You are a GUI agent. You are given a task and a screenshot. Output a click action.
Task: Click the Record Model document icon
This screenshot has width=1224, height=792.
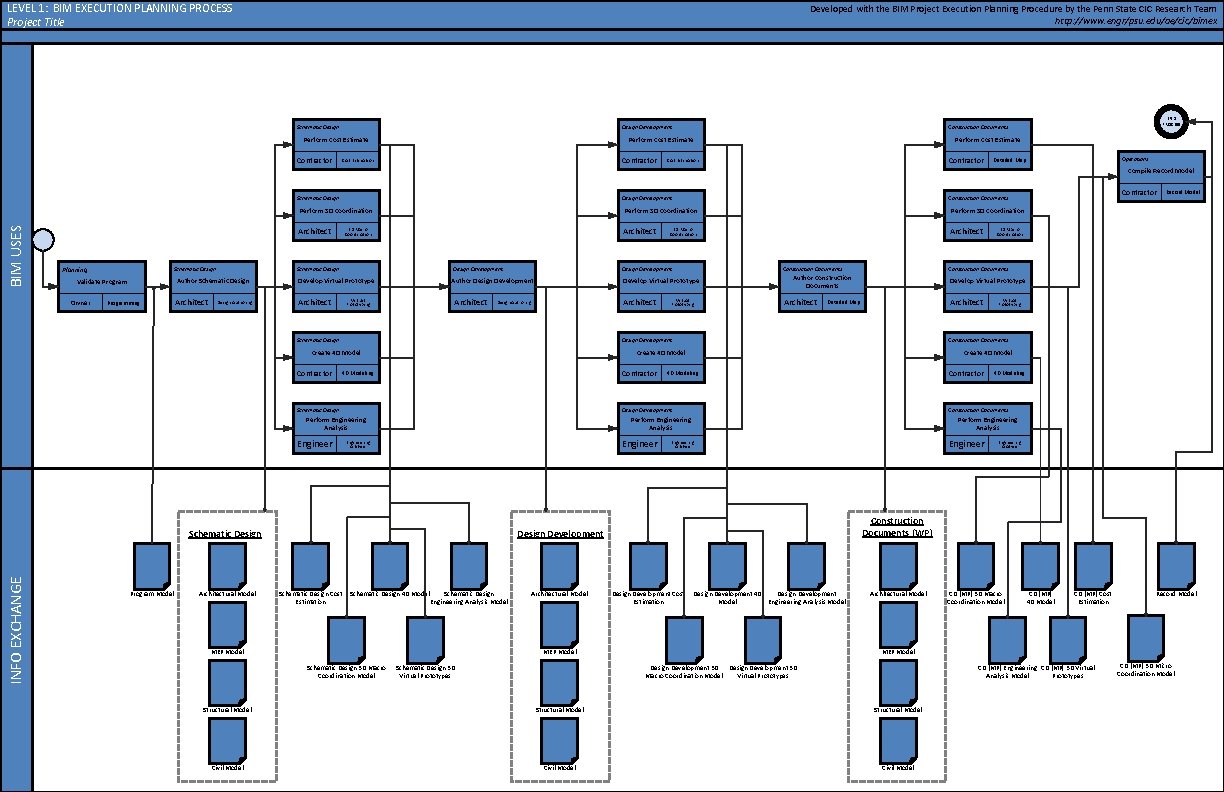[x=1176, y=565]
